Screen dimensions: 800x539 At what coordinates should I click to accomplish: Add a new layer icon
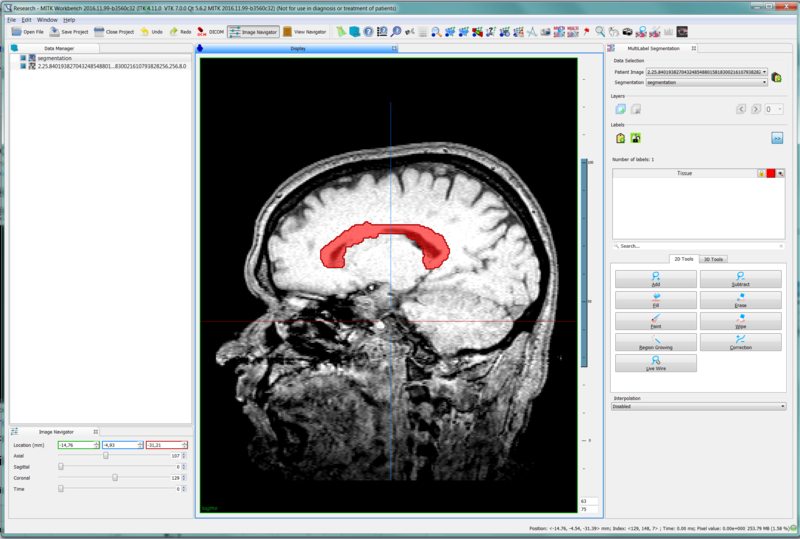click(620, 108)
